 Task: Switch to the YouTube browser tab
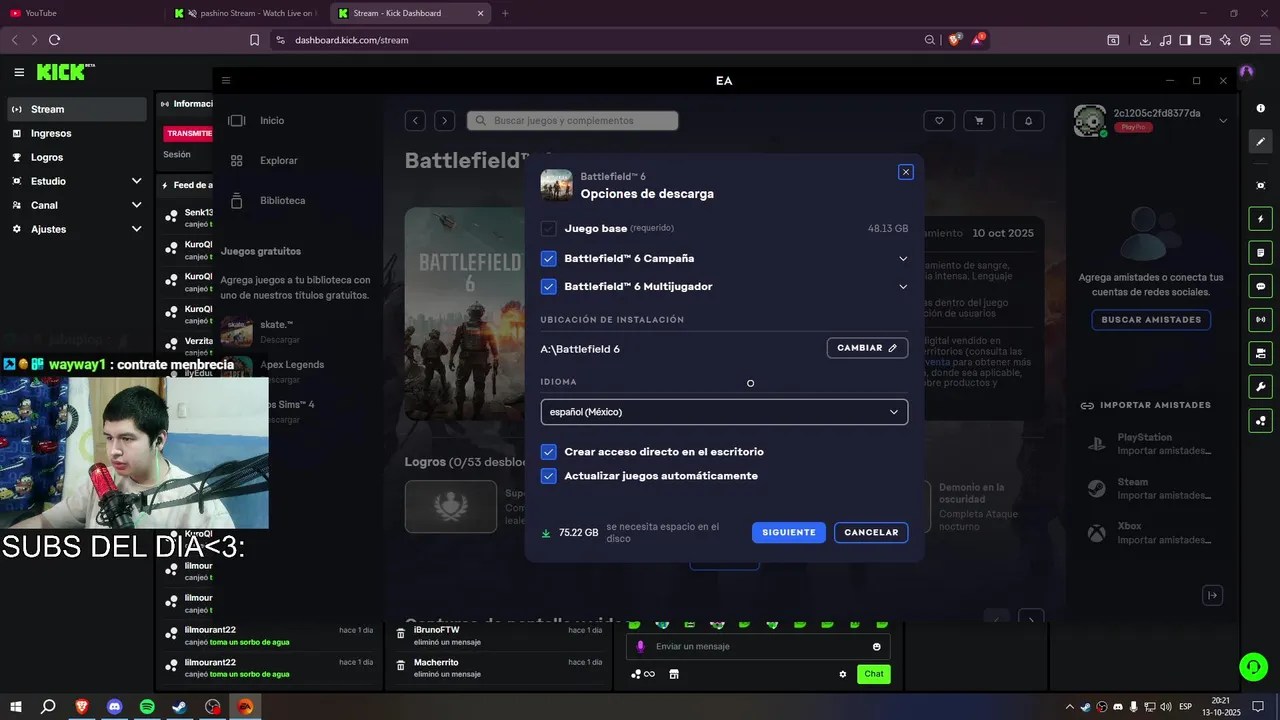point(83,13)
